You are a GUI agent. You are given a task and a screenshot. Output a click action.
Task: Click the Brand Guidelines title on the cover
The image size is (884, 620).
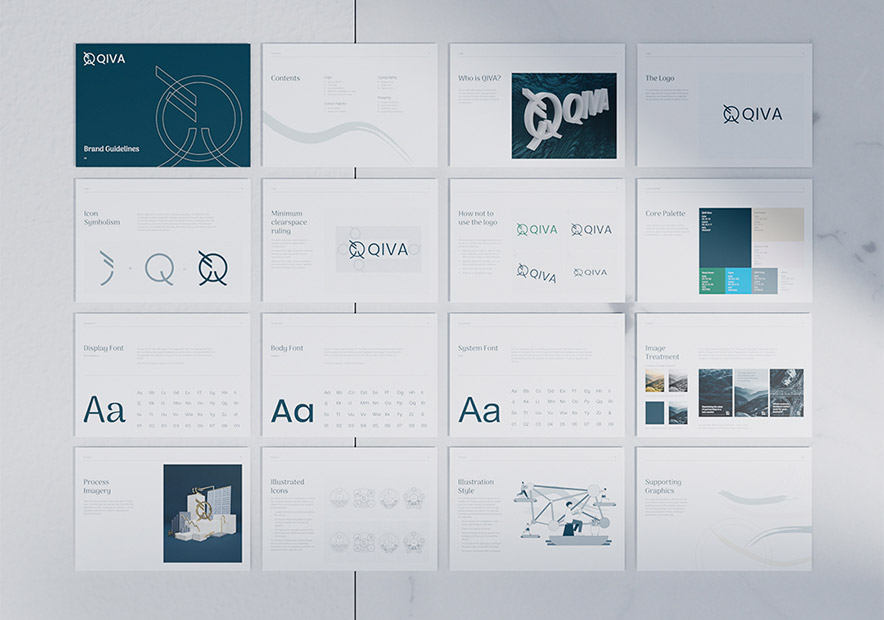tap(111, 149)
